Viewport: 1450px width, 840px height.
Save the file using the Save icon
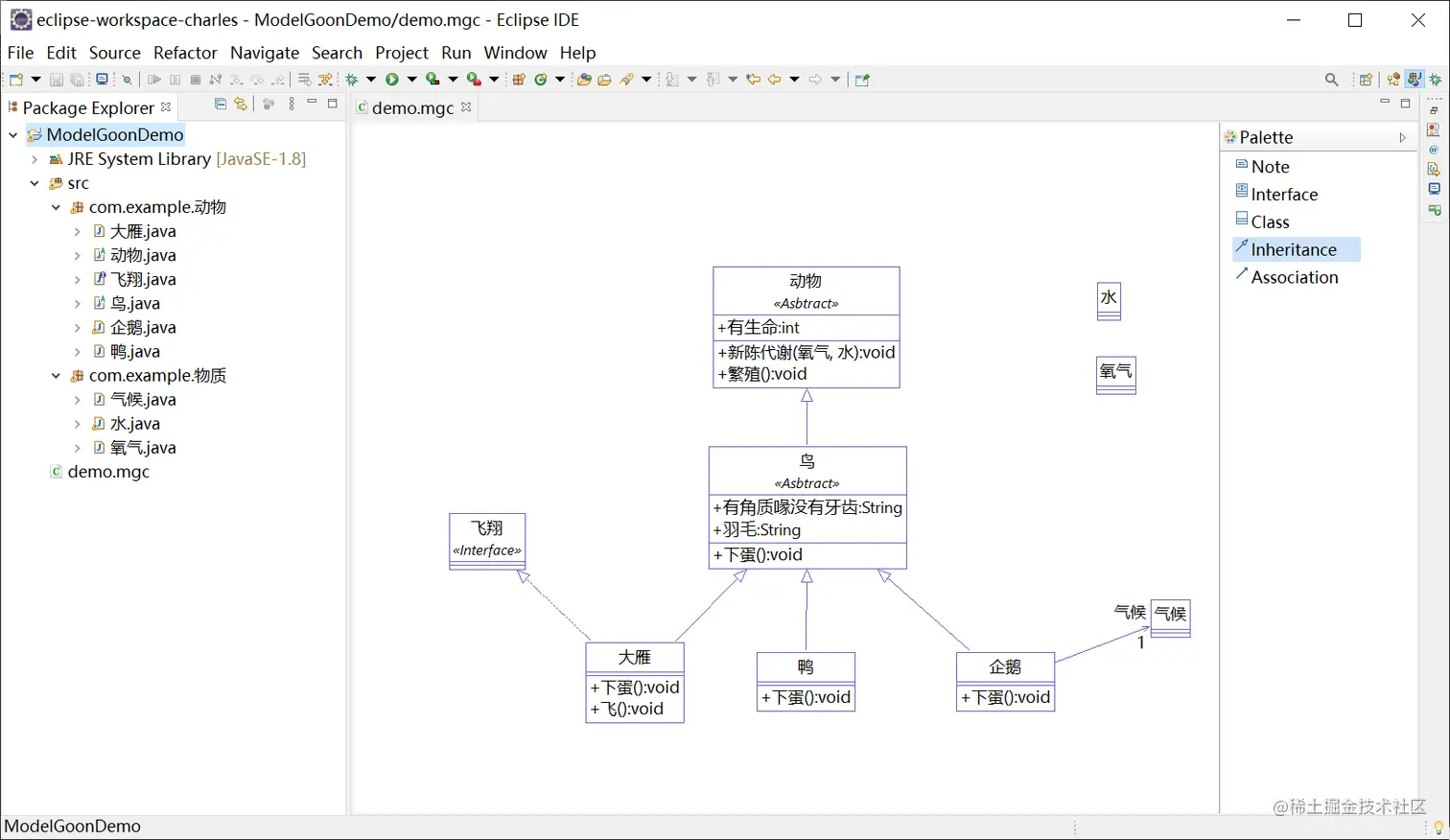pos(56,79)
